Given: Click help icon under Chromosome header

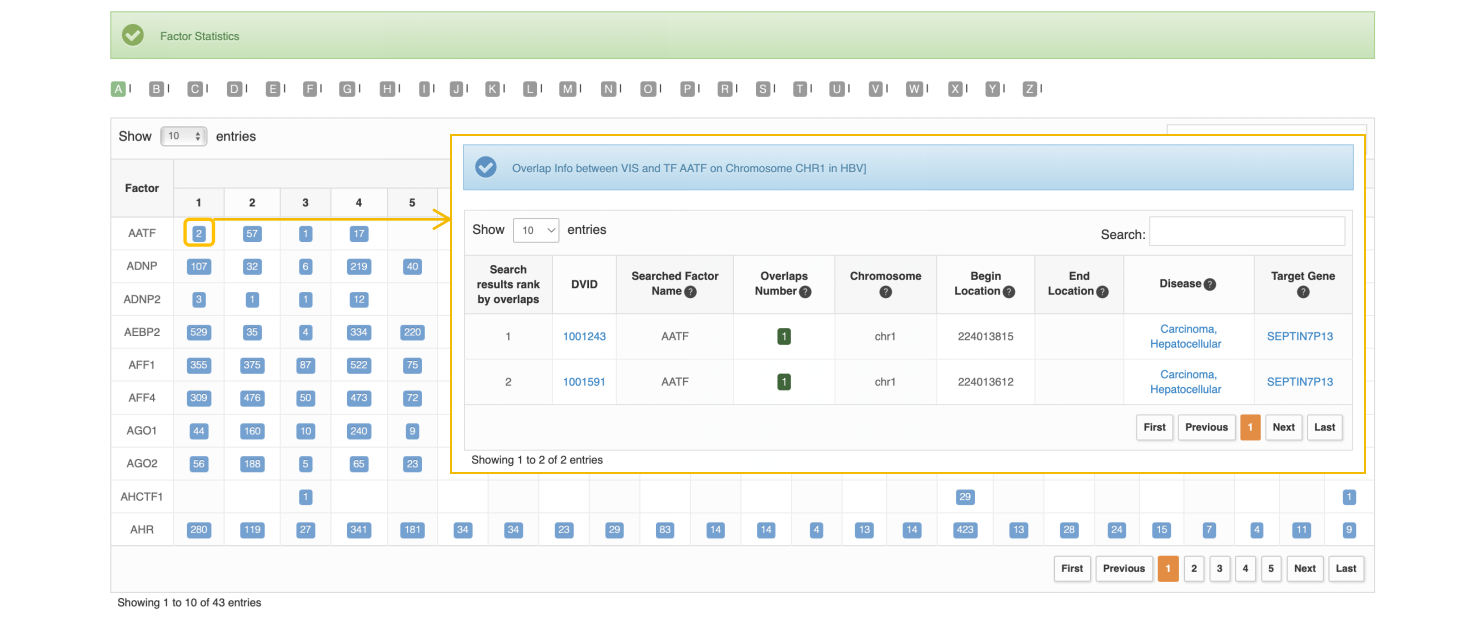Looking at the screenshot, I should point(885,293).
